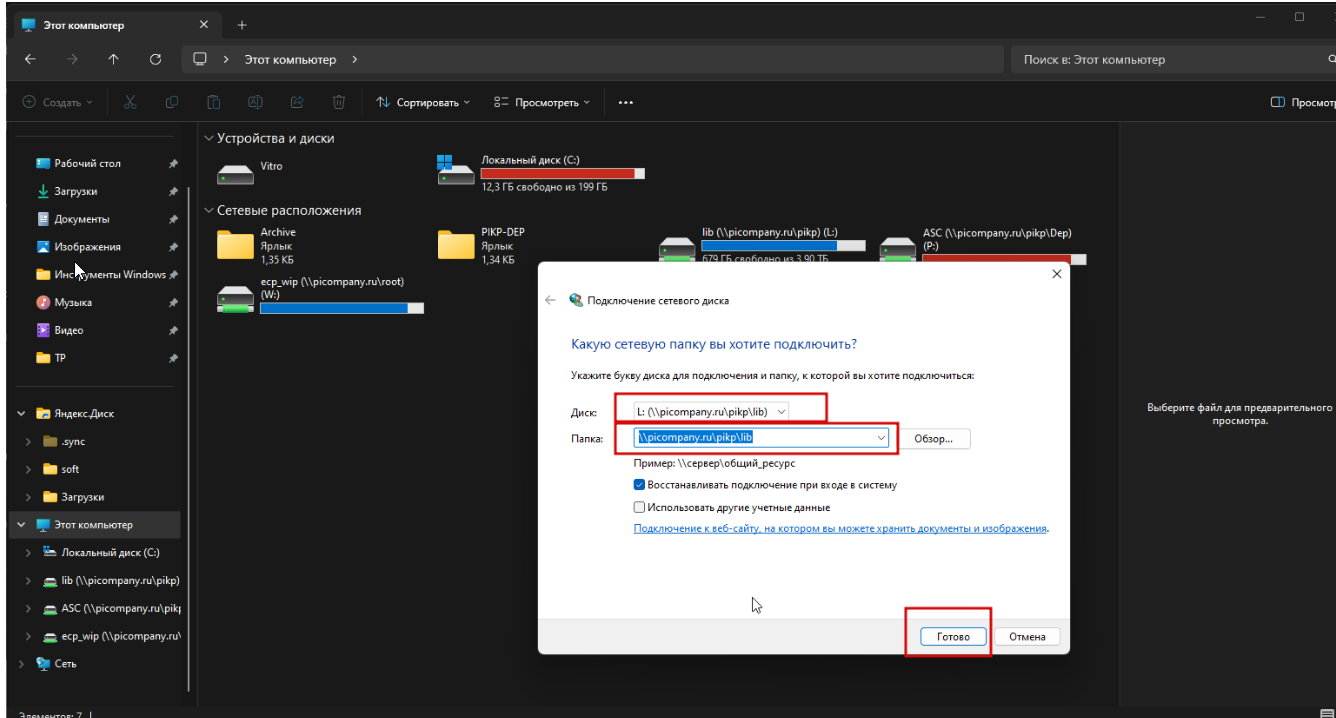Click the Refresh icon next to address bar
This screenshot has height=718, width=1336.
155,60
